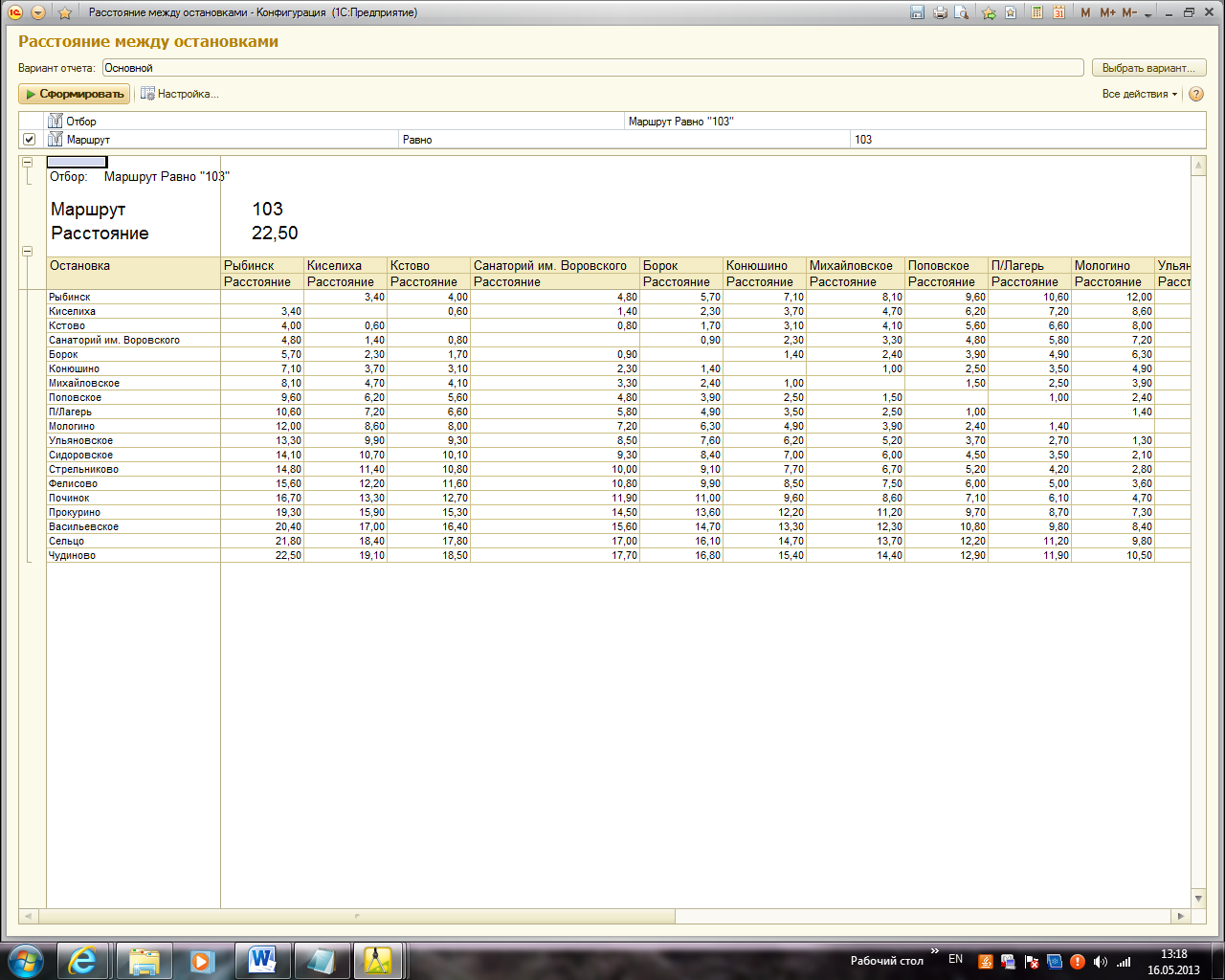Viewport: 1225px width, 980px height.
Task: Open the 1C main menu dropdown arrow
Action: [x=37, y=12]
